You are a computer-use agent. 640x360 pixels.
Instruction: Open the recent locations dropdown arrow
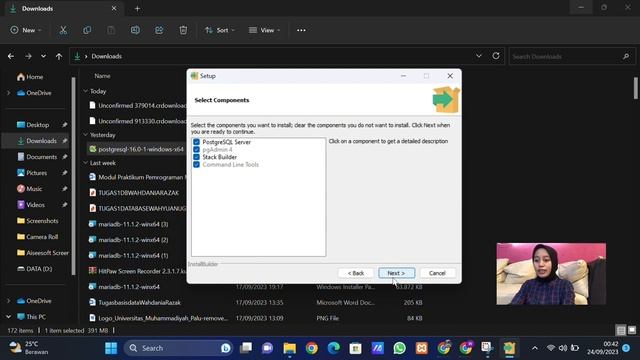click(43, 56)
